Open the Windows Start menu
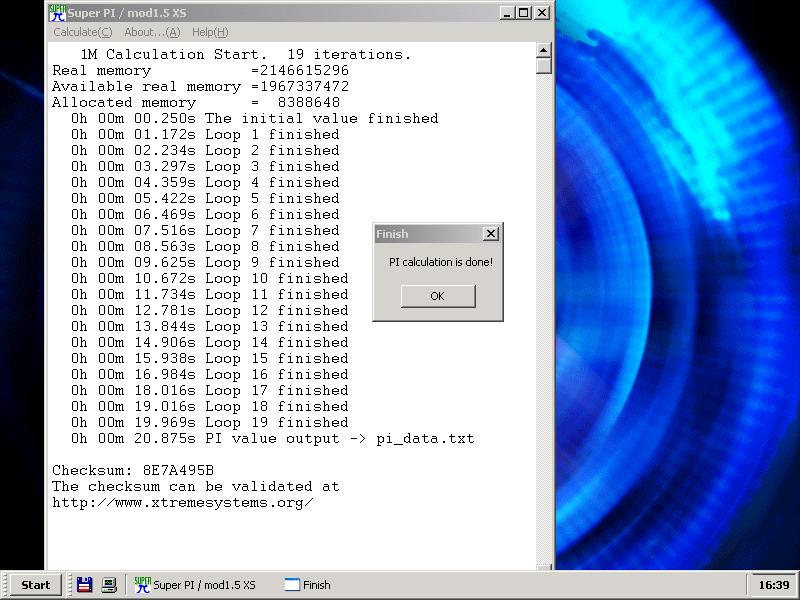800x600 pixels. point(36,585)
